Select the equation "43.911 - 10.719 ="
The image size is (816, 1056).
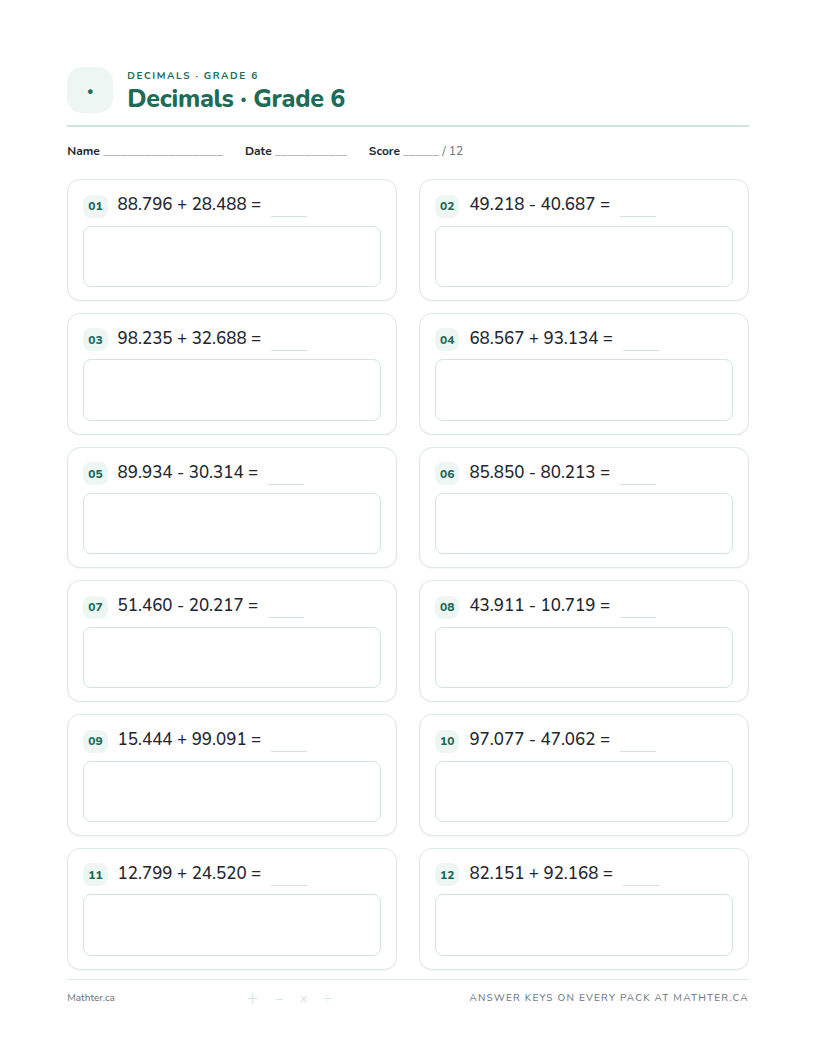point(540,605)
